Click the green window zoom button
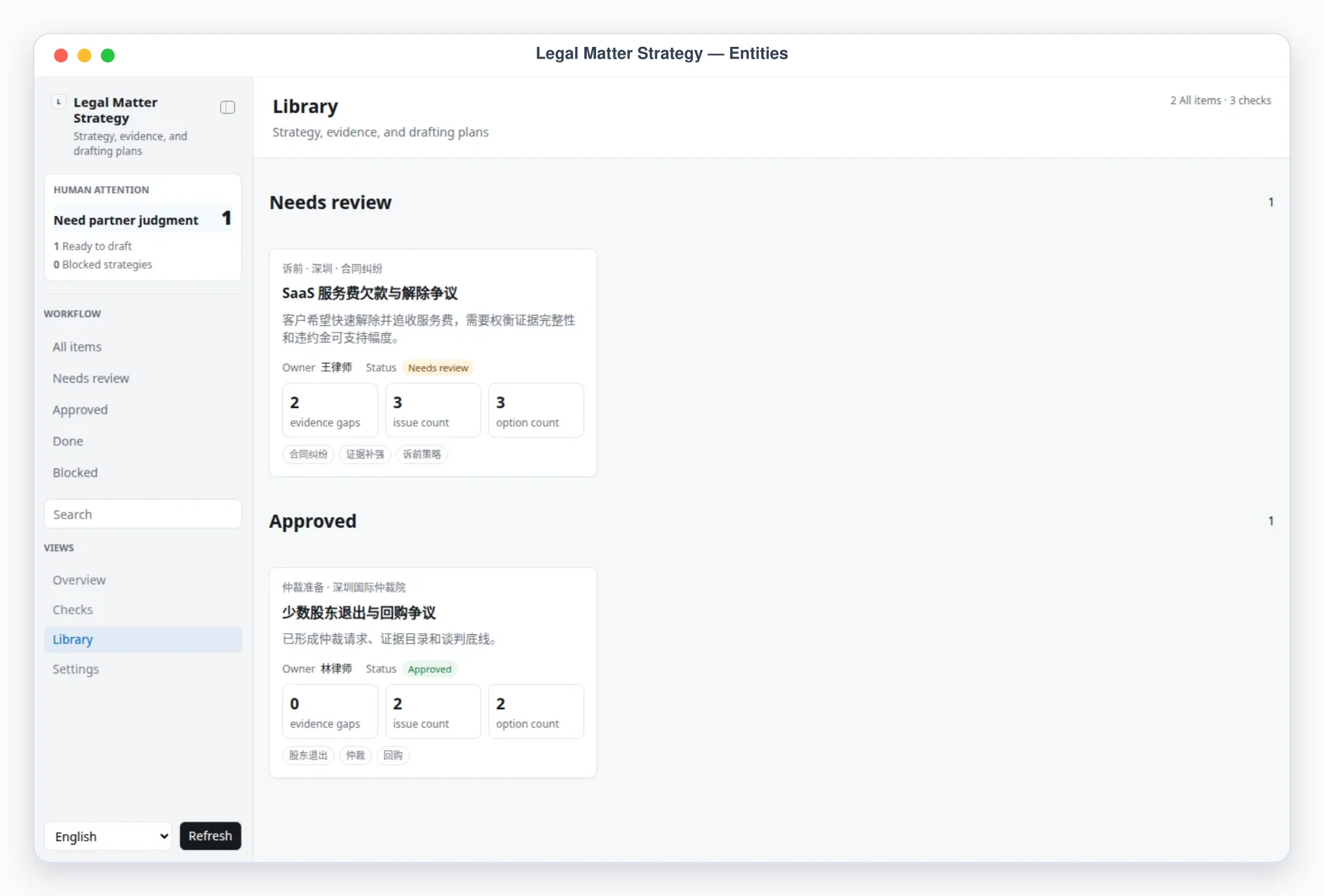Image resolution: width=1324 pixels, height=896 pixels. (108, 55)
